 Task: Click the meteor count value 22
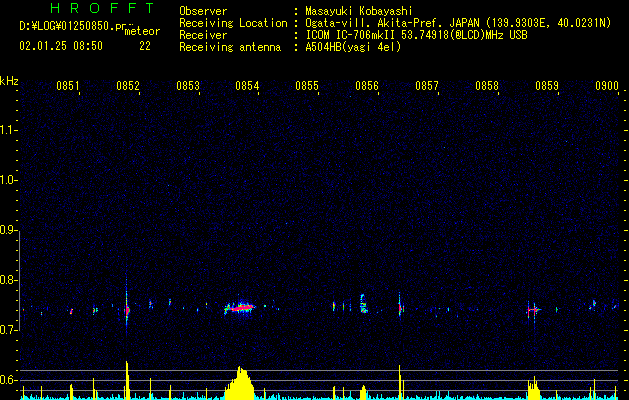(145, 46)
